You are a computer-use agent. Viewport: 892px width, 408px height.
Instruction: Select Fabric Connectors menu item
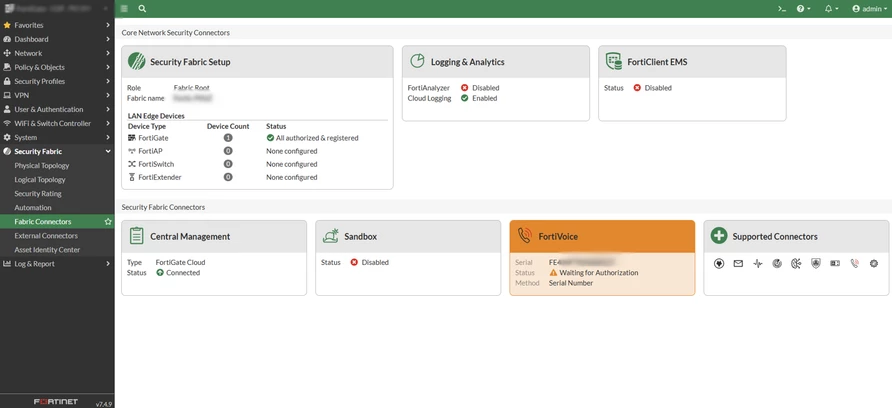(x=57, y=221)
